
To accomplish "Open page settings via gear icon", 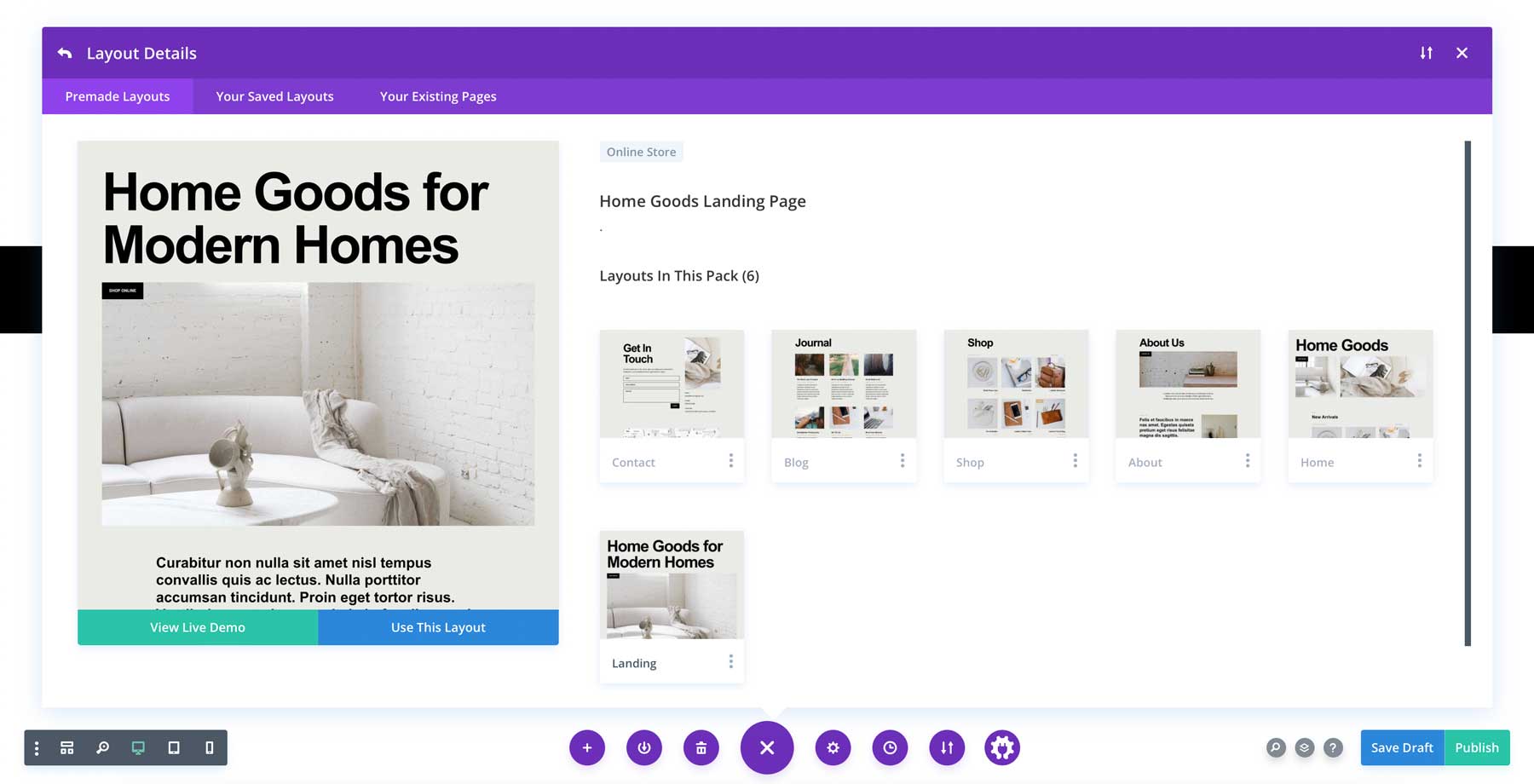I will coord(833,747).
